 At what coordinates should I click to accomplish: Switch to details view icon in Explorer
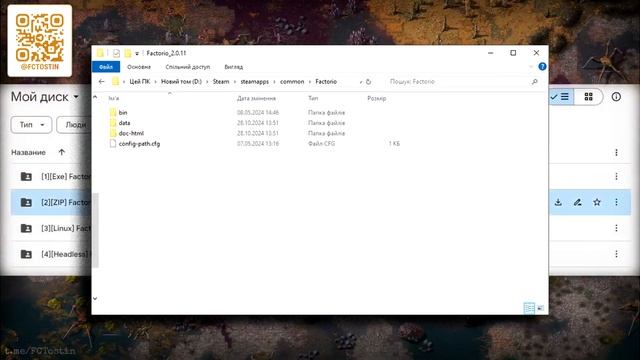[529, 308]
